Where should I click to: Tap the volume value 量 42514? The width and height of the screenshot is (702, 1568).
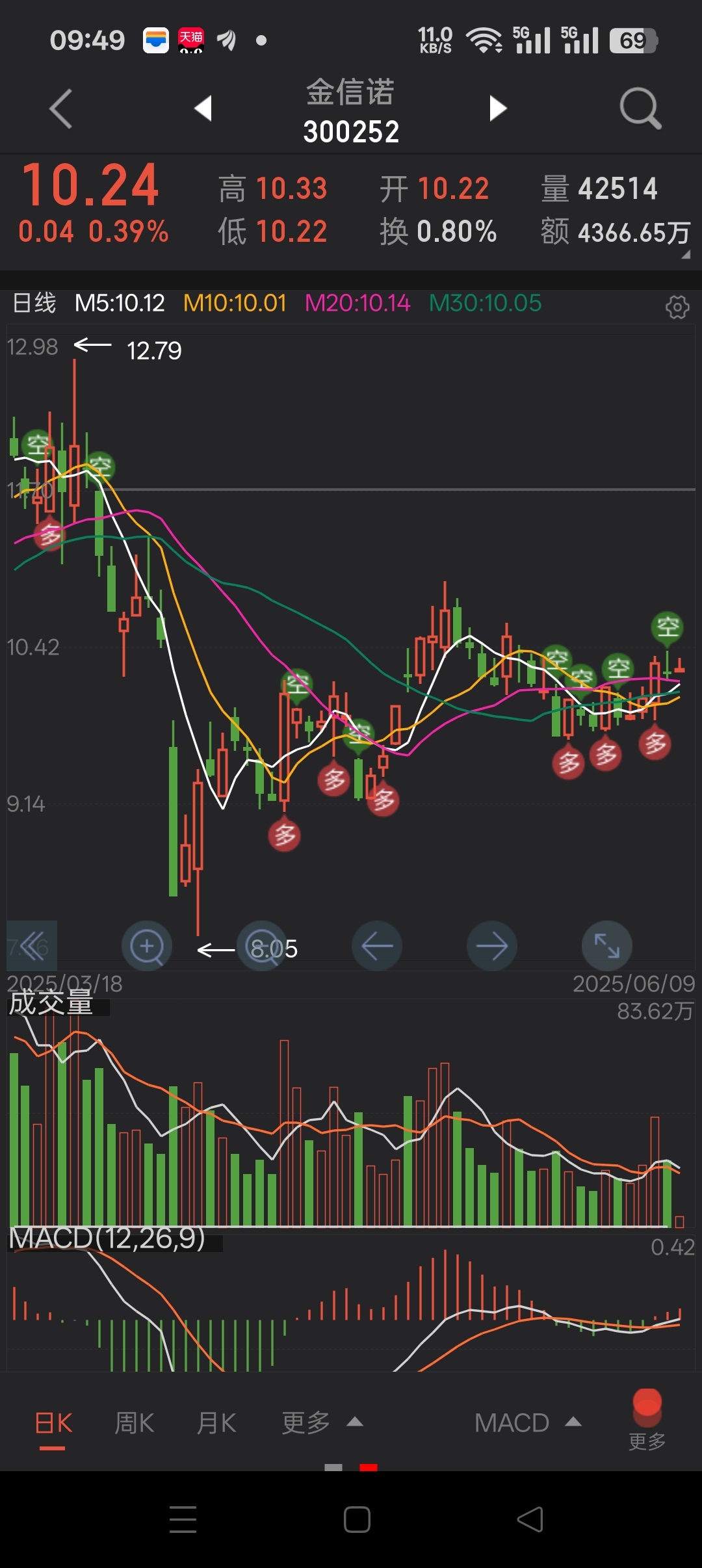(599, 189)
